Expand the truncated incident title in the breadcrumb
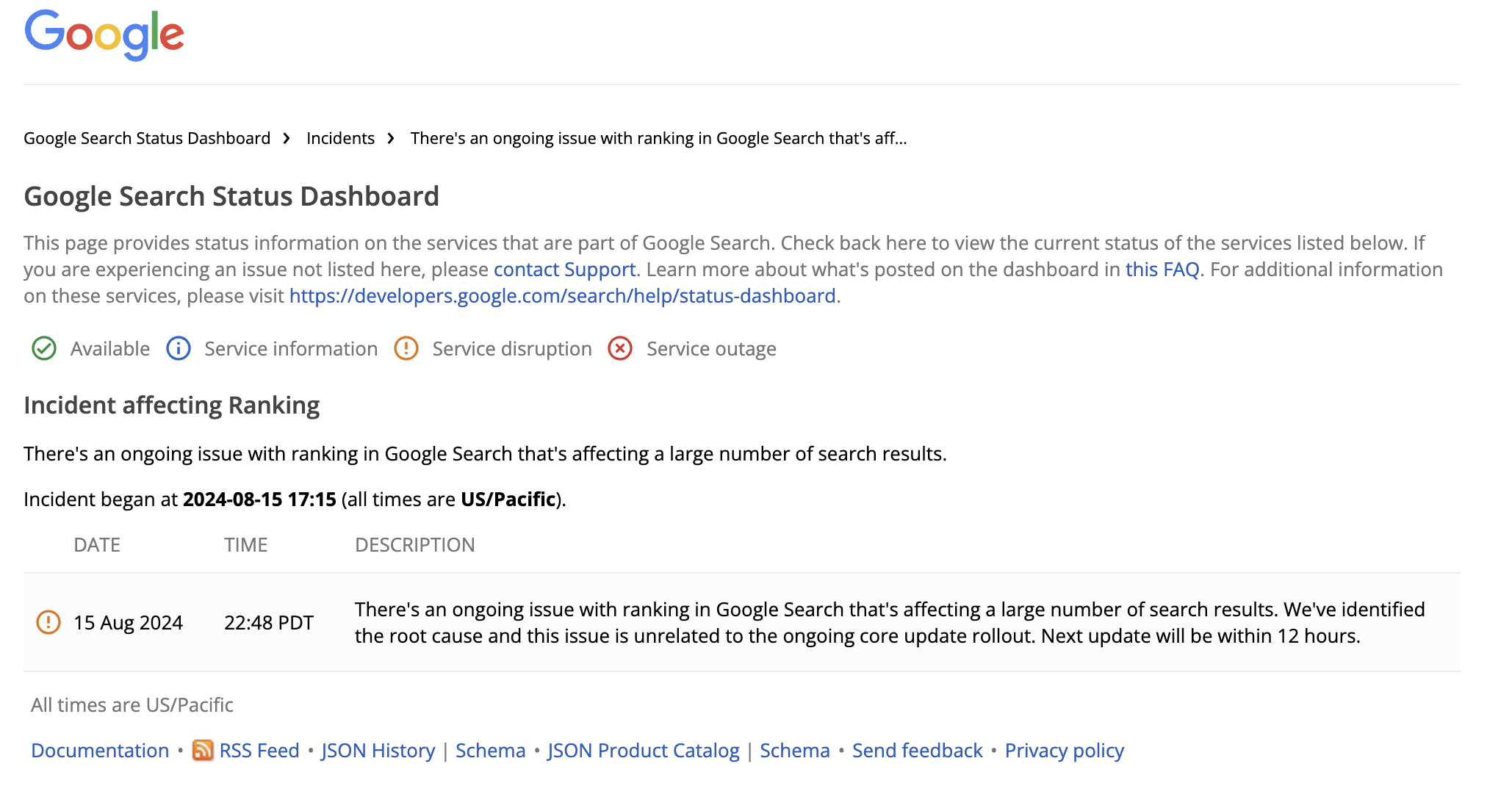 click(x=660, y=138)
